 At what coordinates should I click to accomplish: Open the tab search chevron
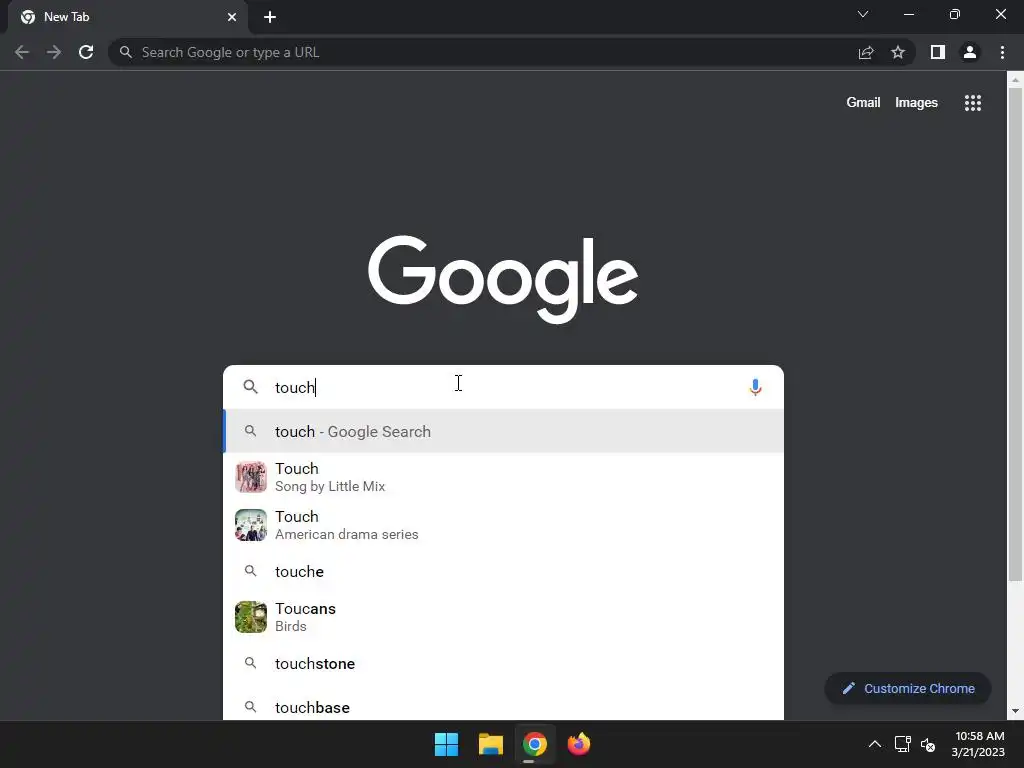pyautogui.click(x=863, y=14)
